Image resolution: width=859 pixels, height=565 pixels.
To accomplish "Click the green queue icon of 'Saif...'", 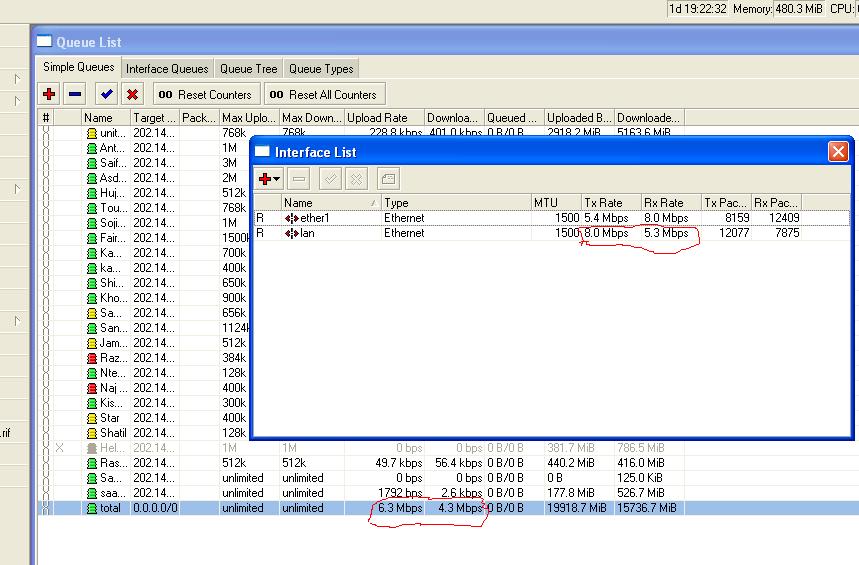I will click(92, 163).
